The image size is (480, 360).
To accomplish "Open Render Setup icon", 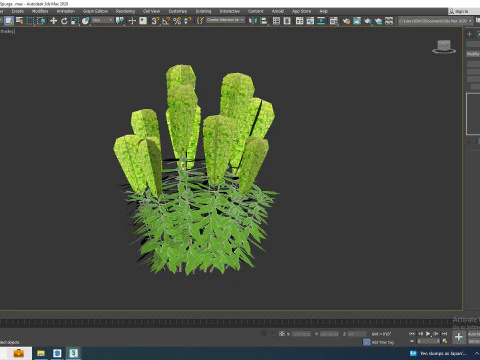I will (x=346, y=21).
